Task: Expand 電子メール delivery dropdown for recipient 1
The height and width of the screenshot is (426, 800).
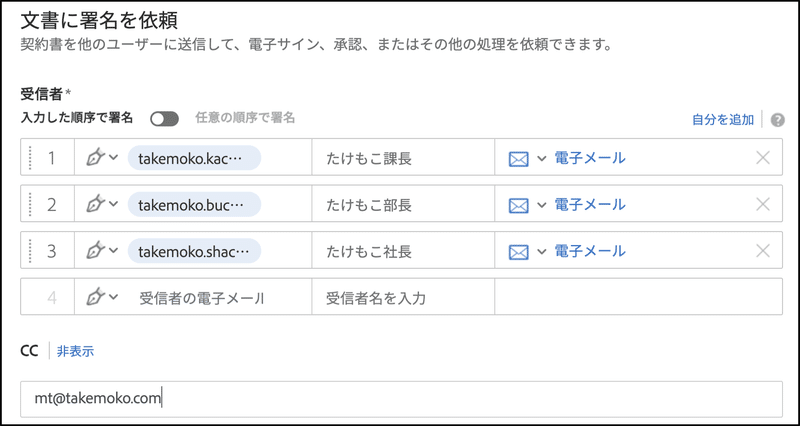Action: tap(542, 158)
